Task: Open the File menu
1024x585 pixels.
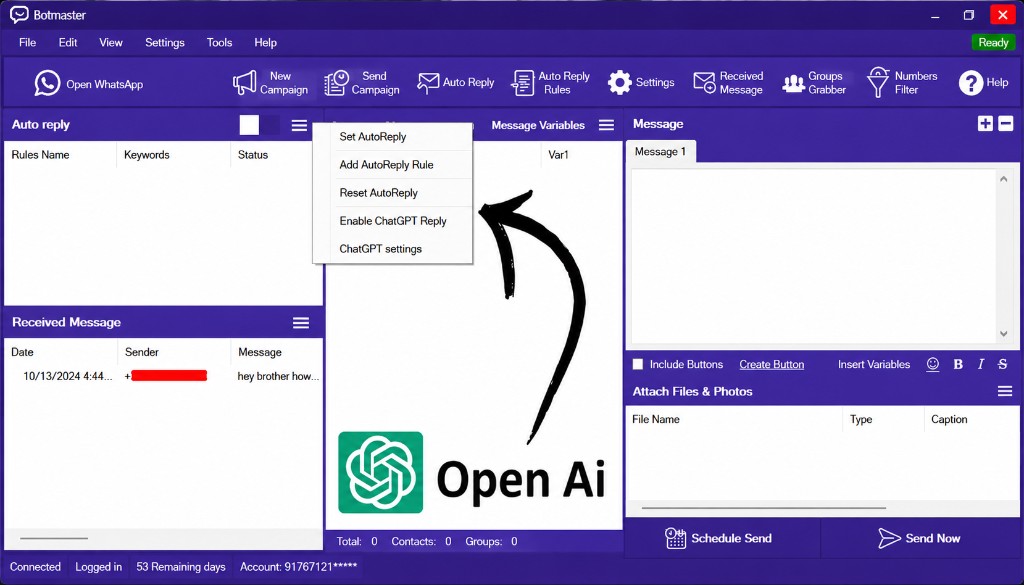Action: tap(27, 42)
